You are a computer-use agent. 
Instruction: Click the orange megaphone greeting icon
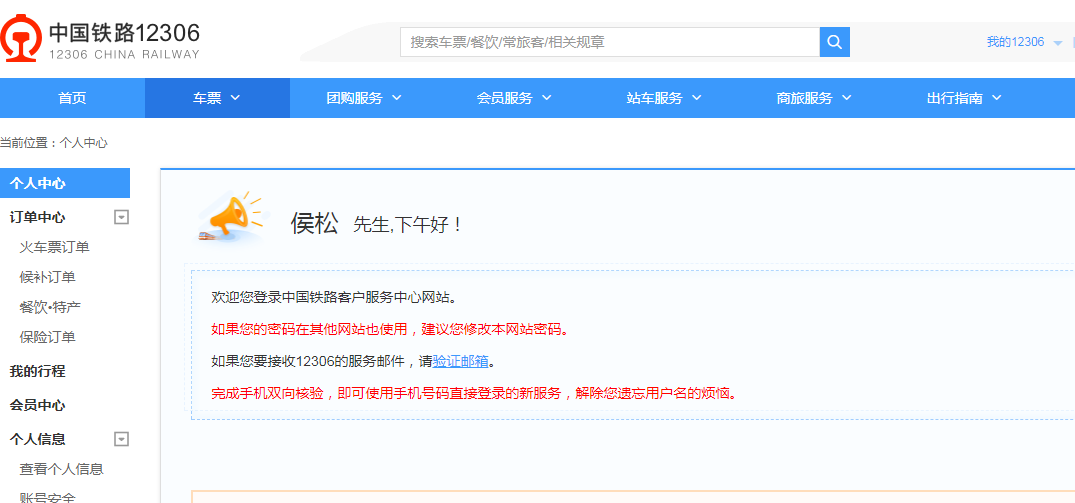point(231,218)
